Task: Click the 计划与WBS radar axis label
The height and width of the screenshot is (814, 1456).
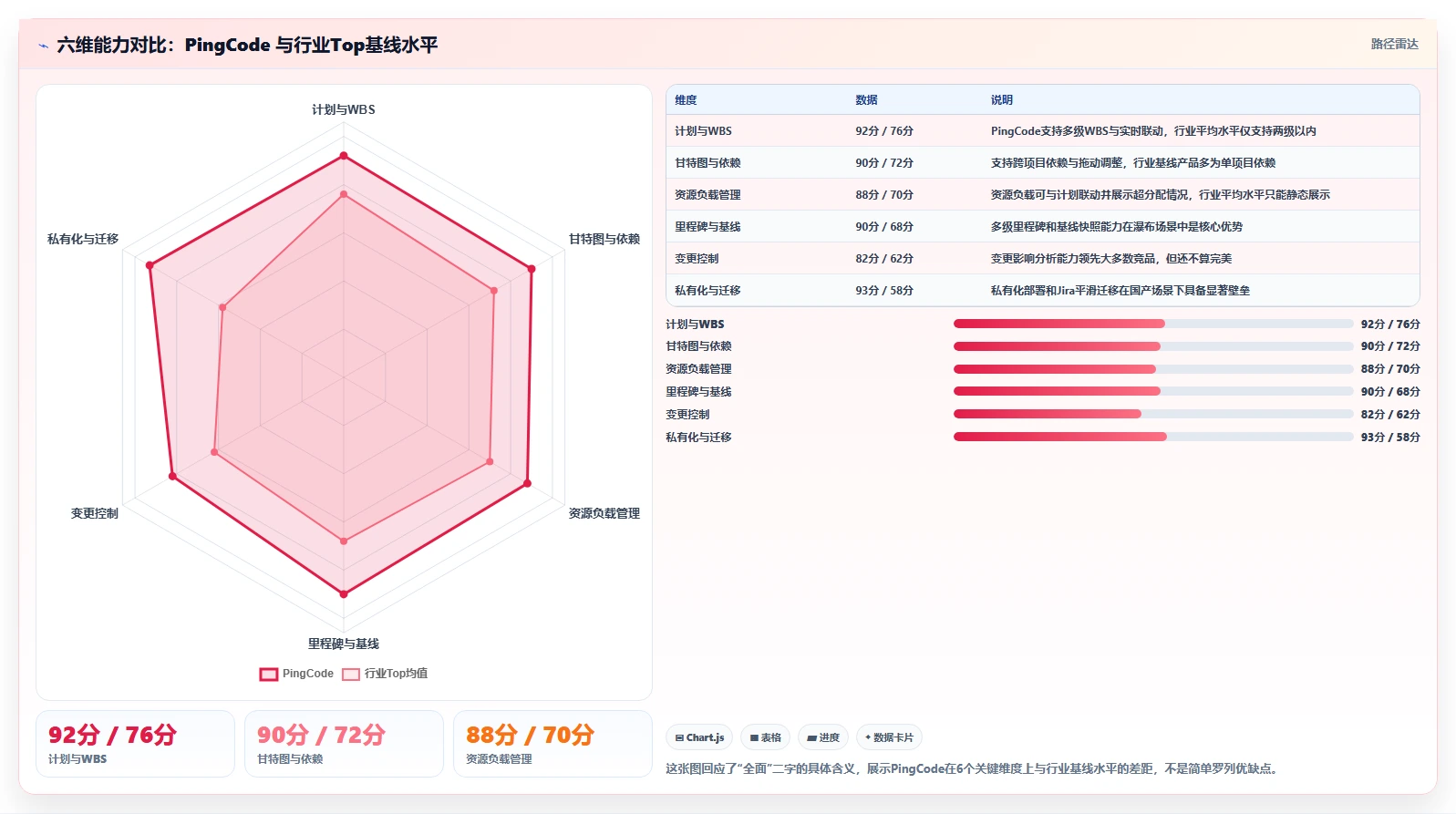Action: click(x=344, y=109)
